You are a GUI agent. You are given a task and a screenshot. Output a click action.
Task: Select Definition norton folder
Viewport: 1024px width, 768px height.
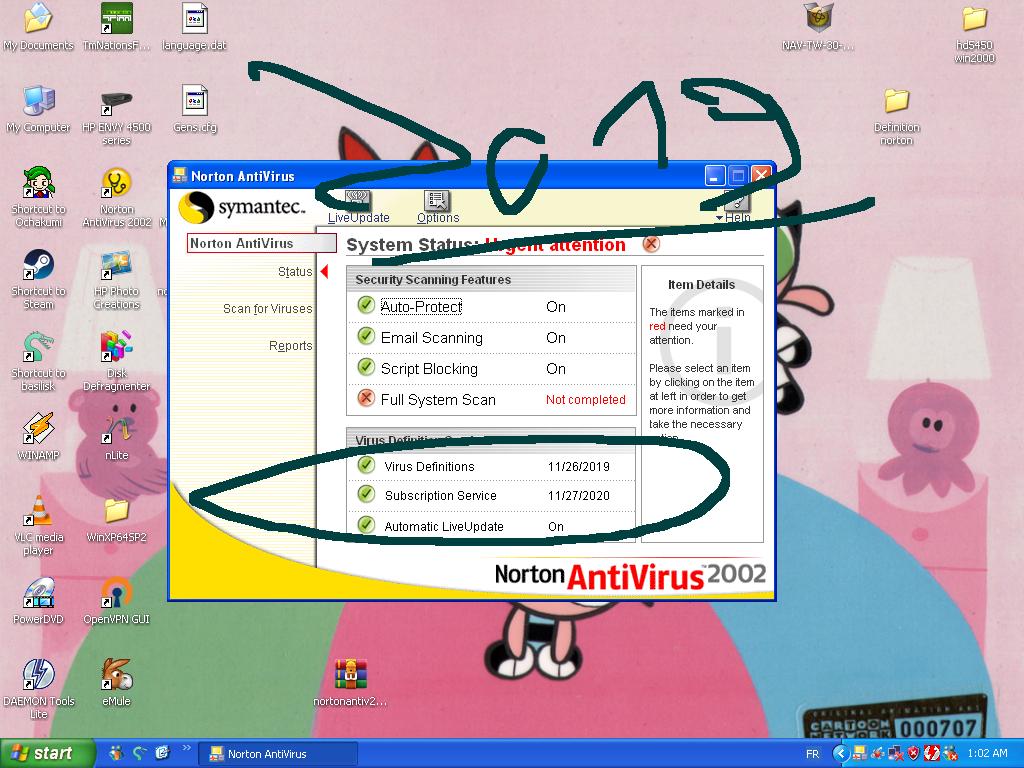click(x=896, y=116)
